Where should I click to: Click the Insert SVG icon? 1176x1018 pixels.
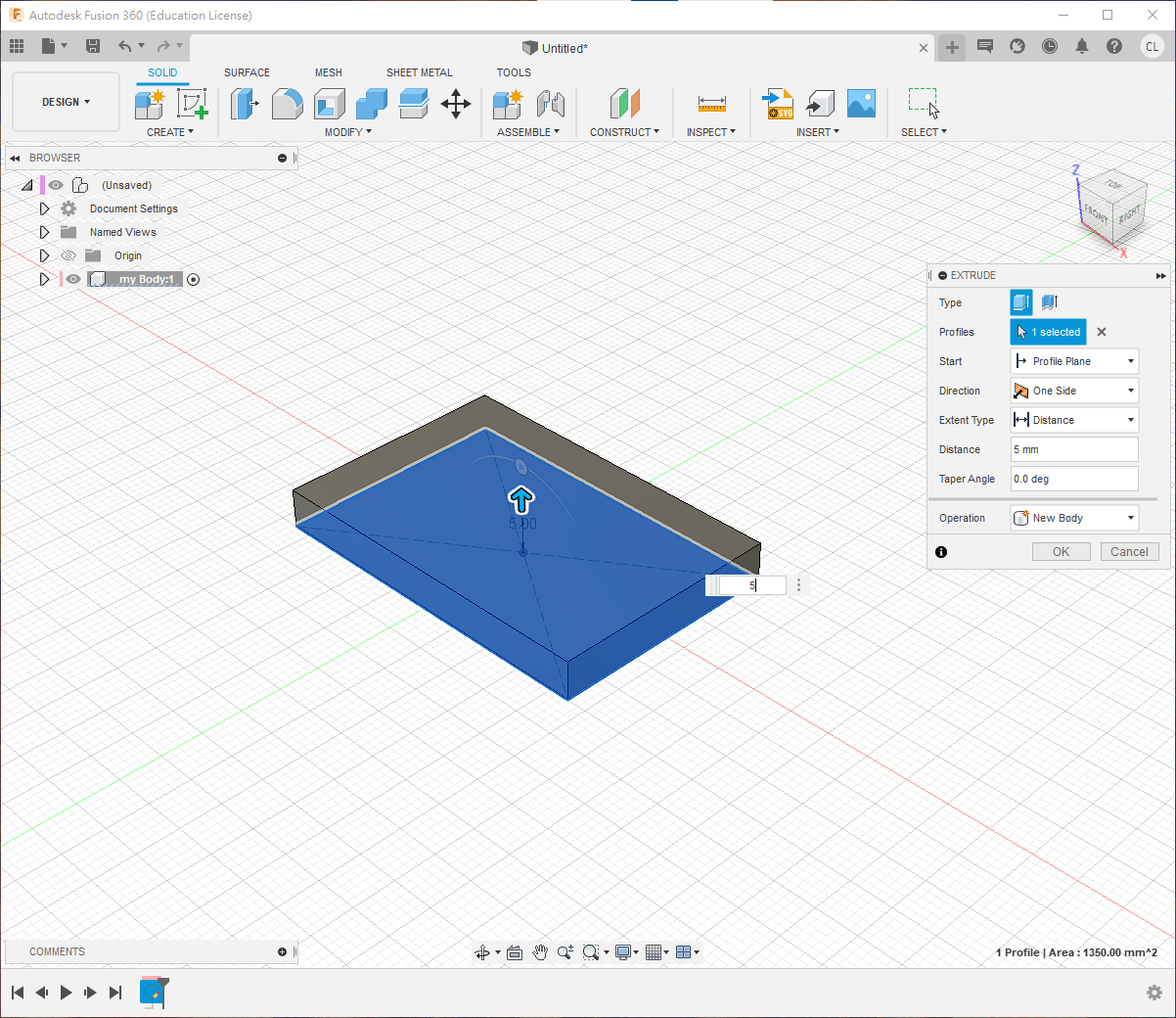(x=778, y=104)
